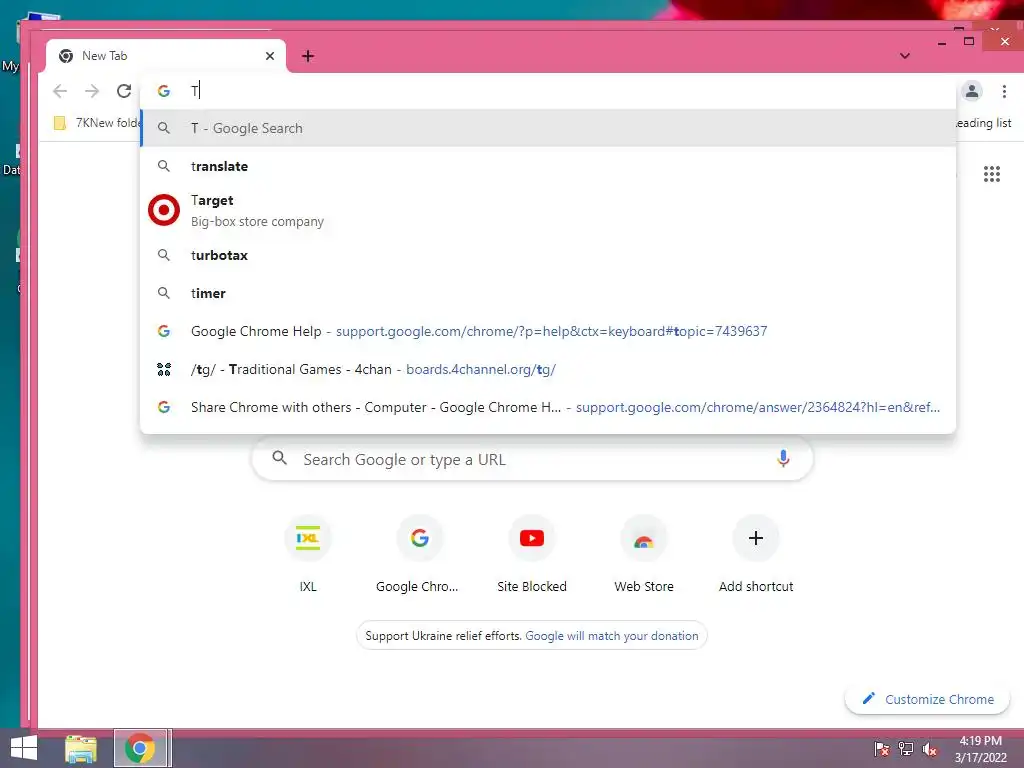Open the Chrome profile avatar menu
The width and height of the screenshot is (1024, 768).
pos(972,91)
